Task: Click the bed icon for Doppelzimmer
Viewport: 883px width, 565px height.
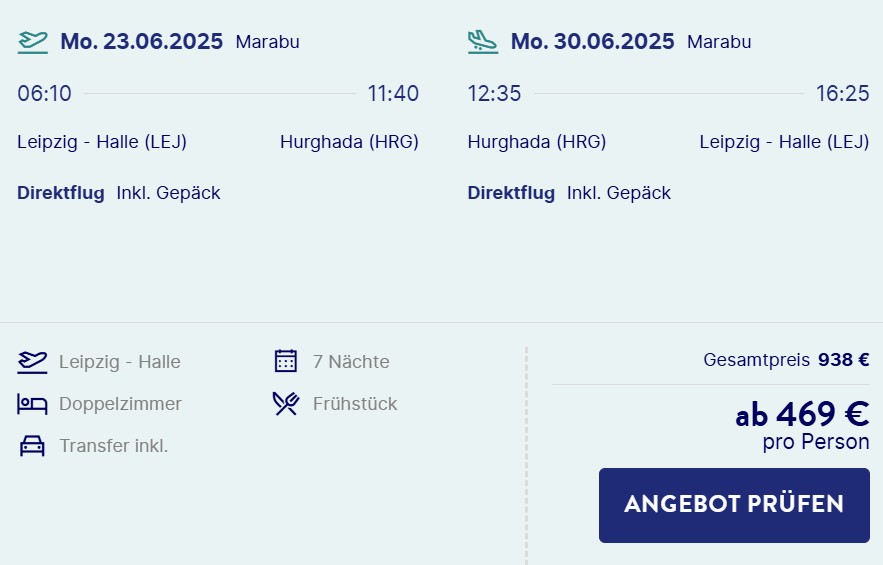Action: pos(32,404)
